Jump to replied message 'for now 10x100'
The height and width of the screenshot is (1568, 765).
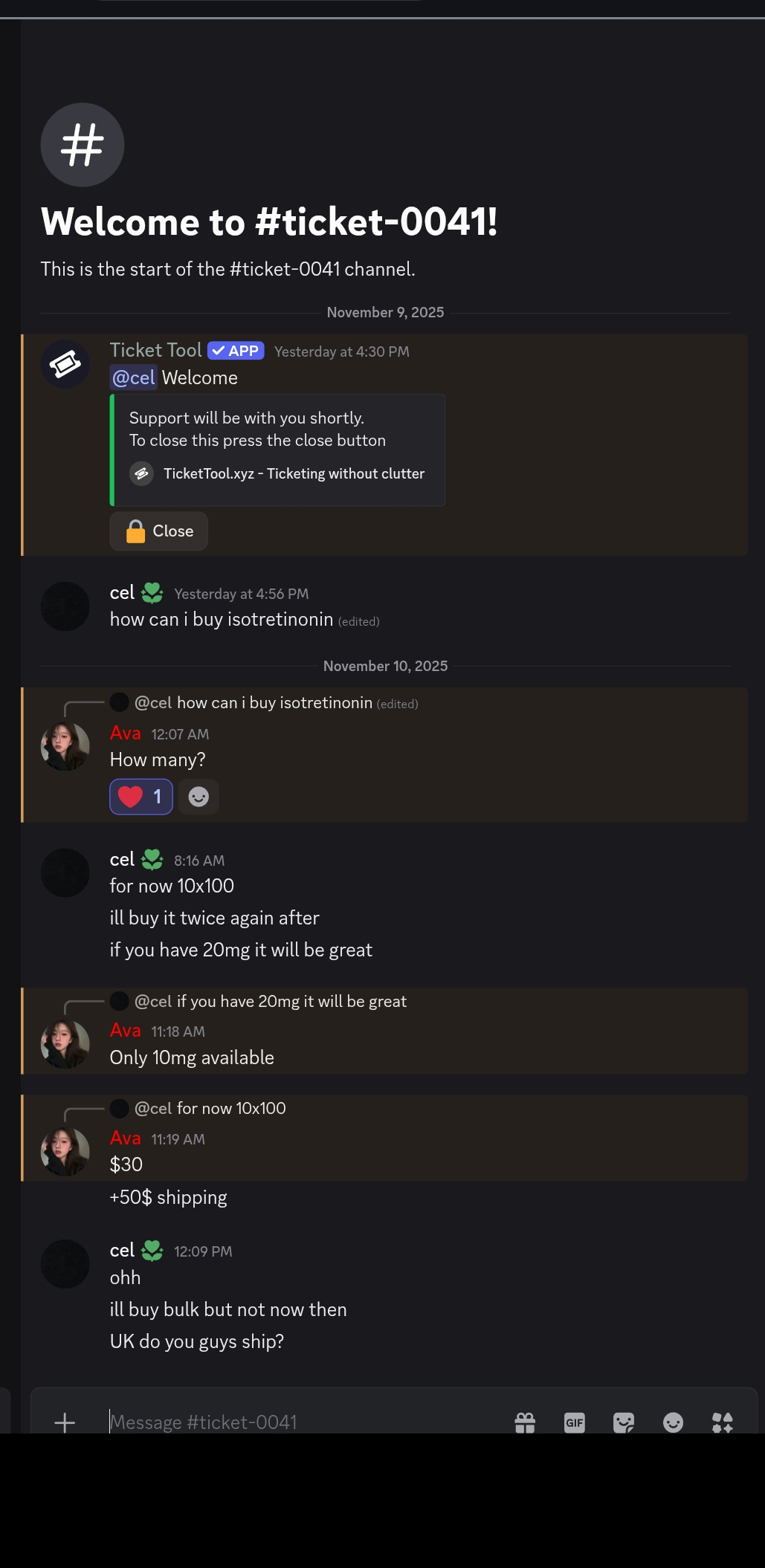point(230,1108)
